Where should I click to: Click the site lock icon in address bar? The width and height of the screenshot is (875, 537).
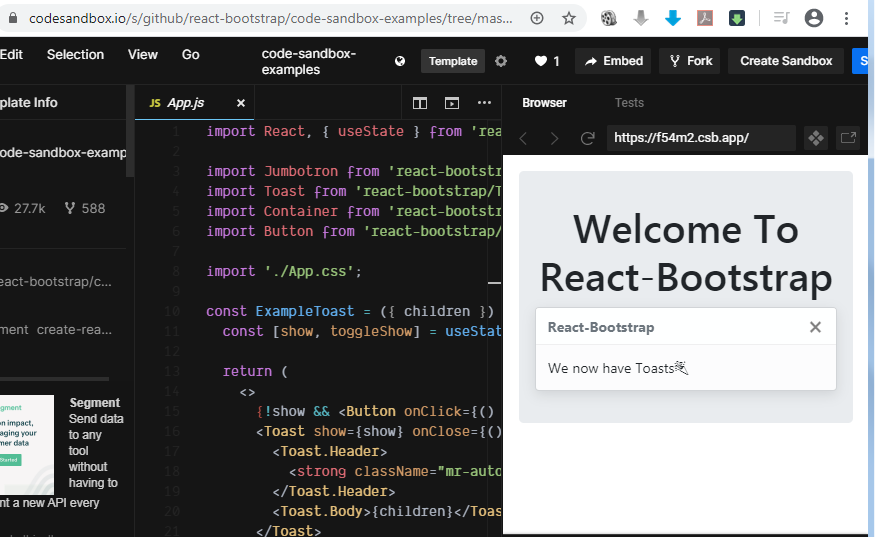point(13,18)
